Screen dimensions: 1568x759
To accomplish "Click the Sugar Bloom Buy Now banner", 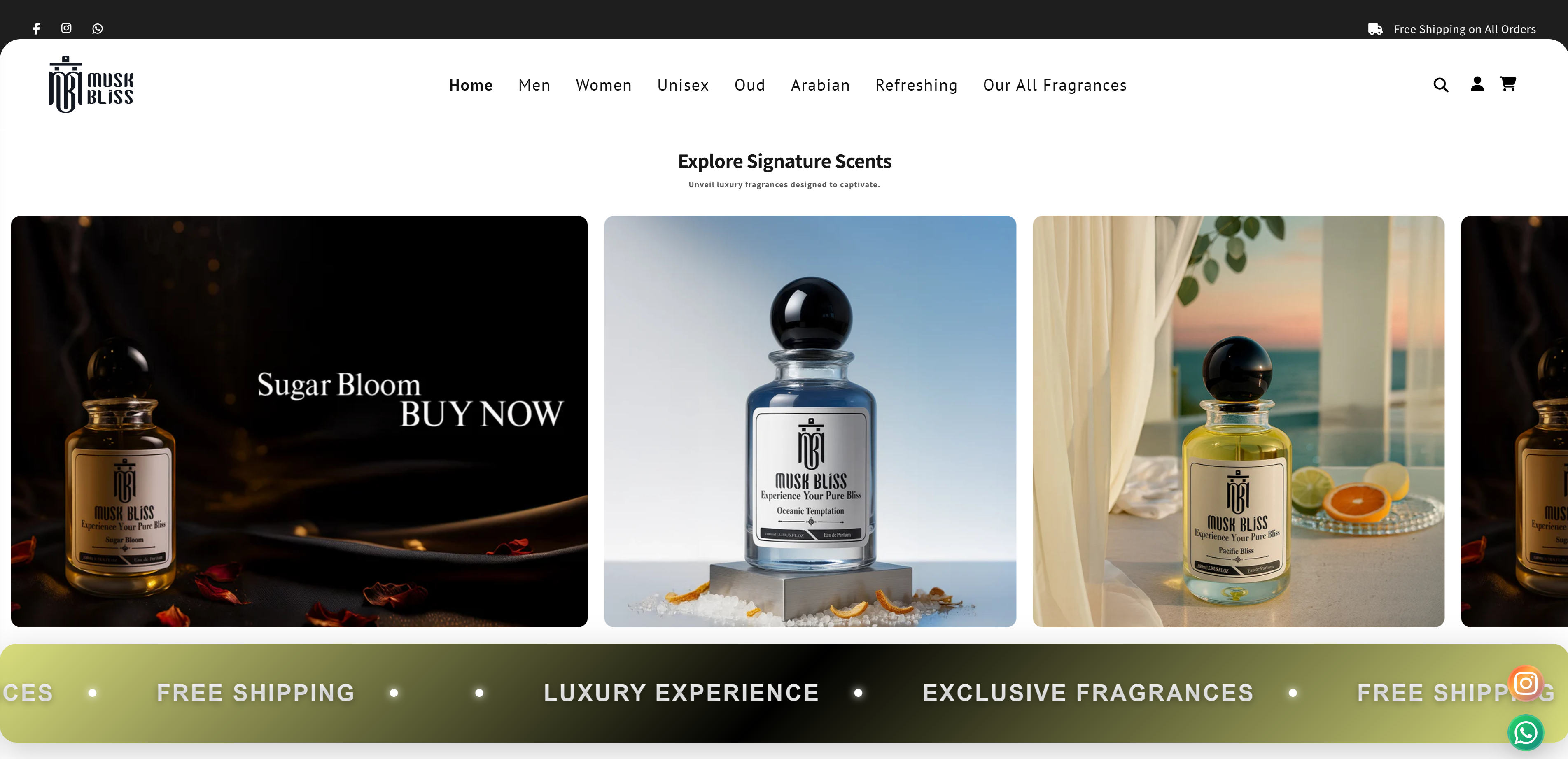I will 299,421.
